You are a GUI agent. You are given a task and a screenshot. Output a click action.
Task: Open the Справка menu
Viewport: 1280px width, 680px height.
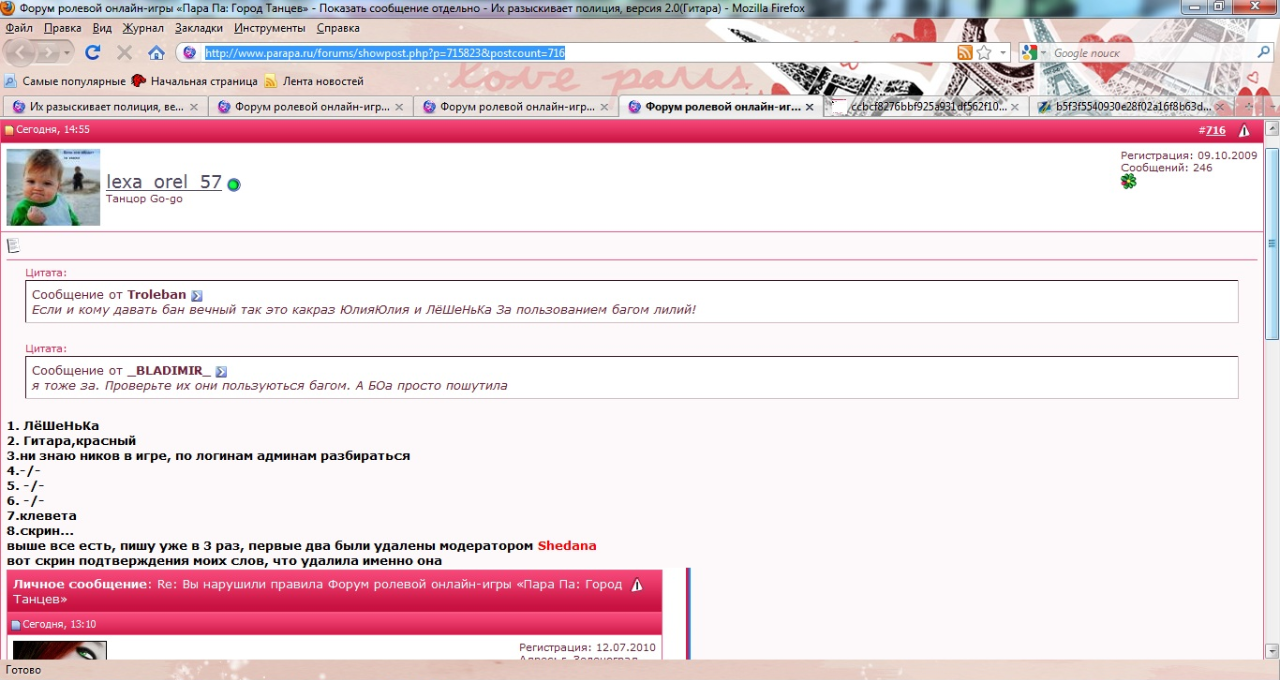pos(338,28)
